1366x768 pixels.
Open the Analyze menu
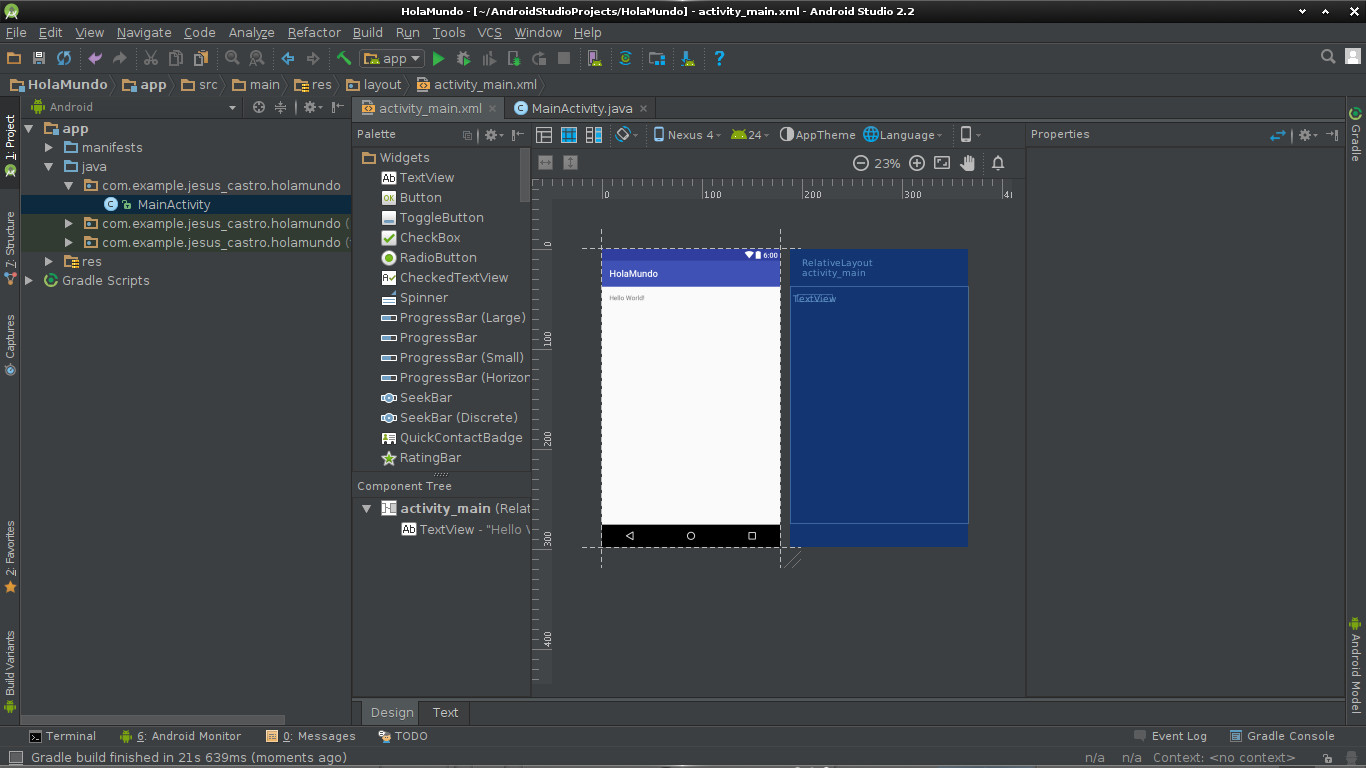[251, 32]
